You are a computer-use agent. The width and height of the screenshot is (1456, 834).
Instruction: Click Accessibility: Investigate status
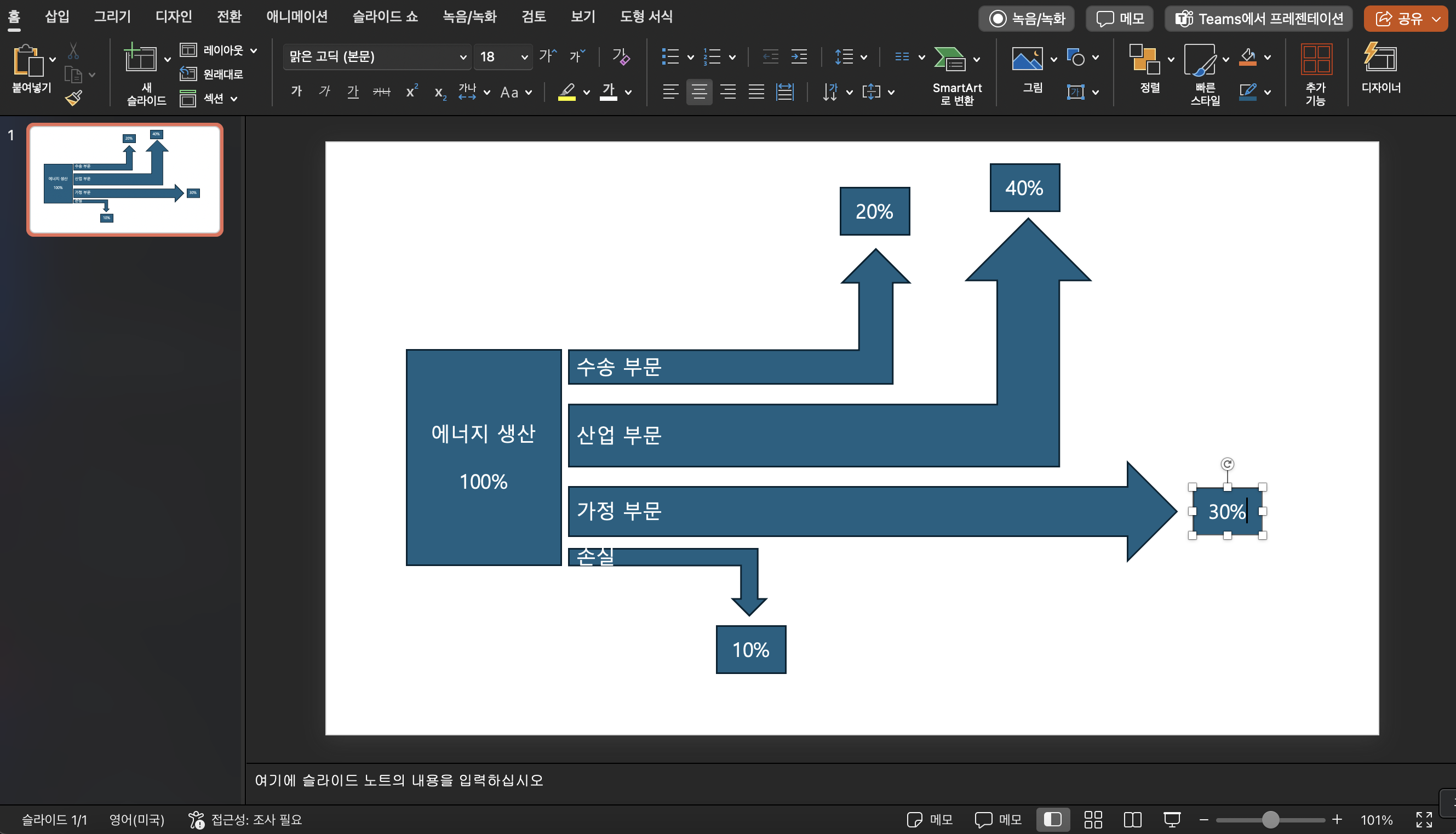tap(245, 820)
